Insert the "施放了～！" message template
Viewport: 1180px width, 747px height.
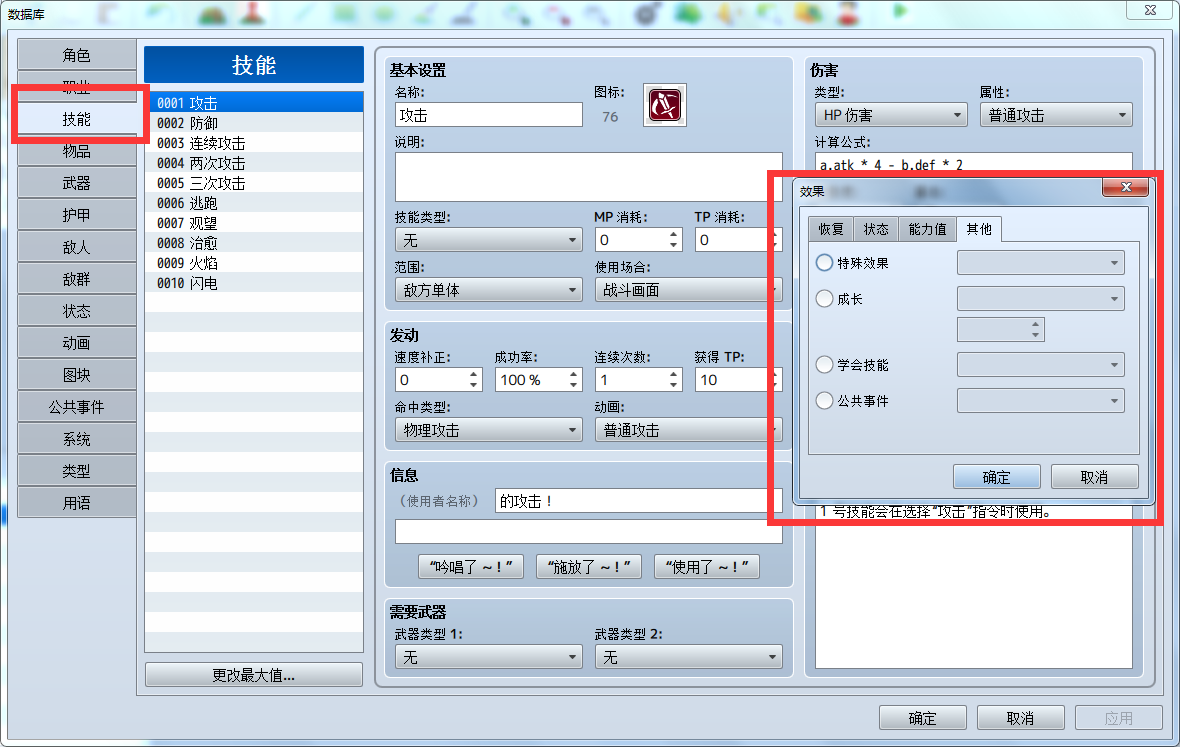coord(588,566)
